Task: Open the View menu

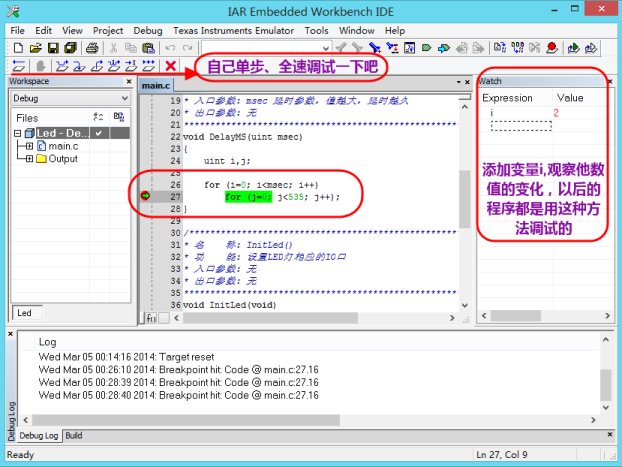Action: pyautogui.click(x=72, y=31)
